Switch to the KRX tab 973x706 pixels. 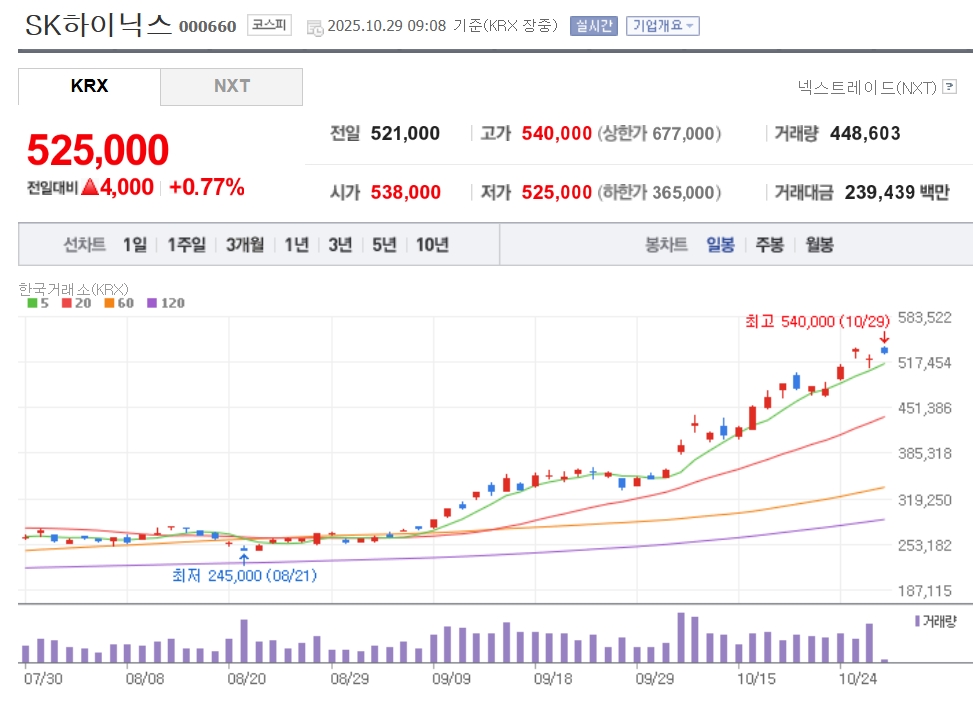[x=89, y=86]
